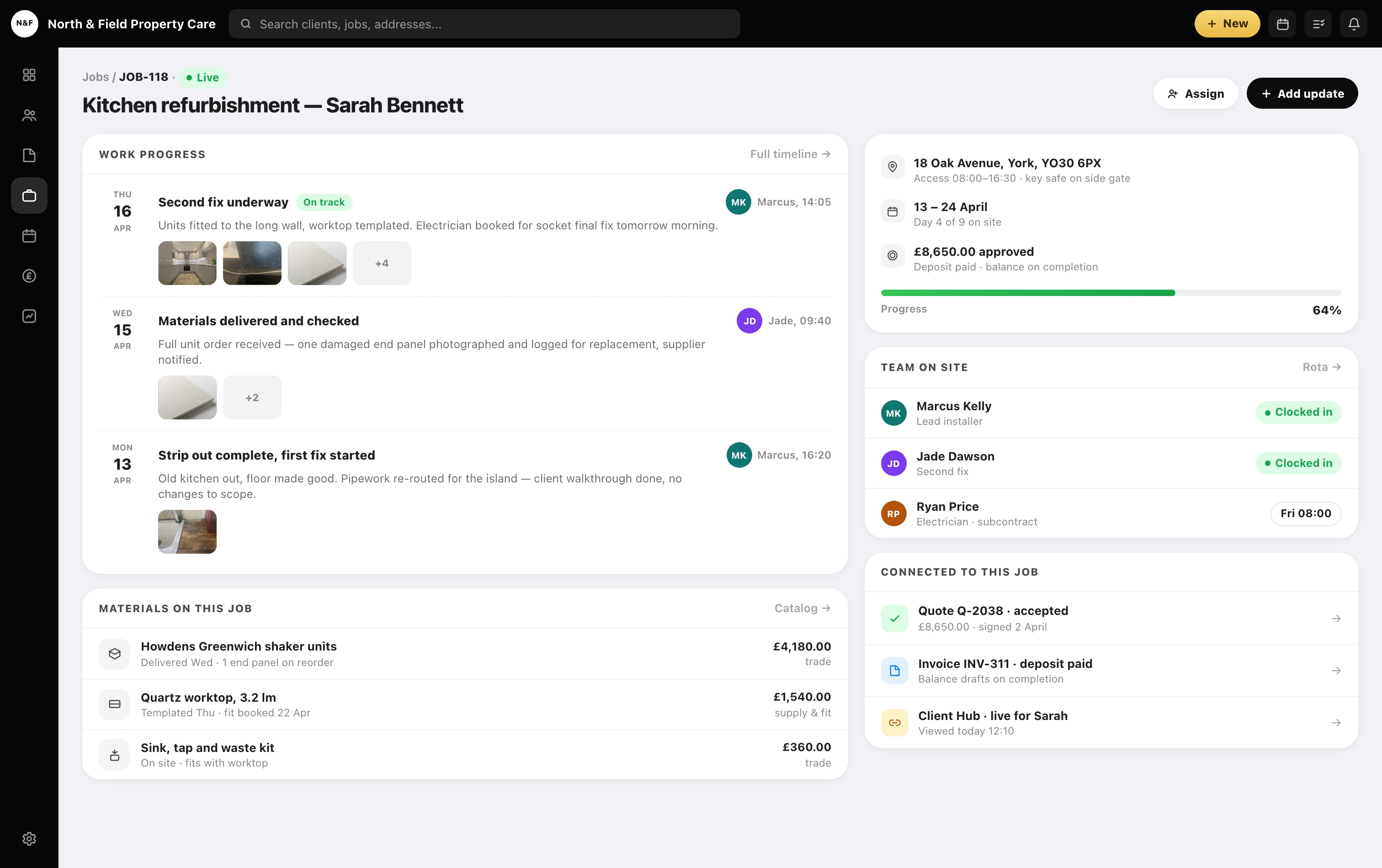Click Marcus Kelly's MK avatar in team list
This screenshot has height=868, width=1382.
(x=893, y=413)
